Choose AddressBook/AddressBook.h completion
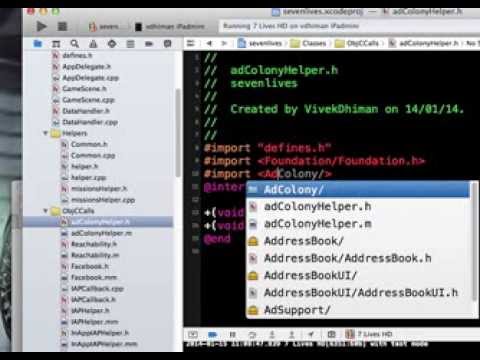This screenshot has width=480, height=360. point(358,258)
